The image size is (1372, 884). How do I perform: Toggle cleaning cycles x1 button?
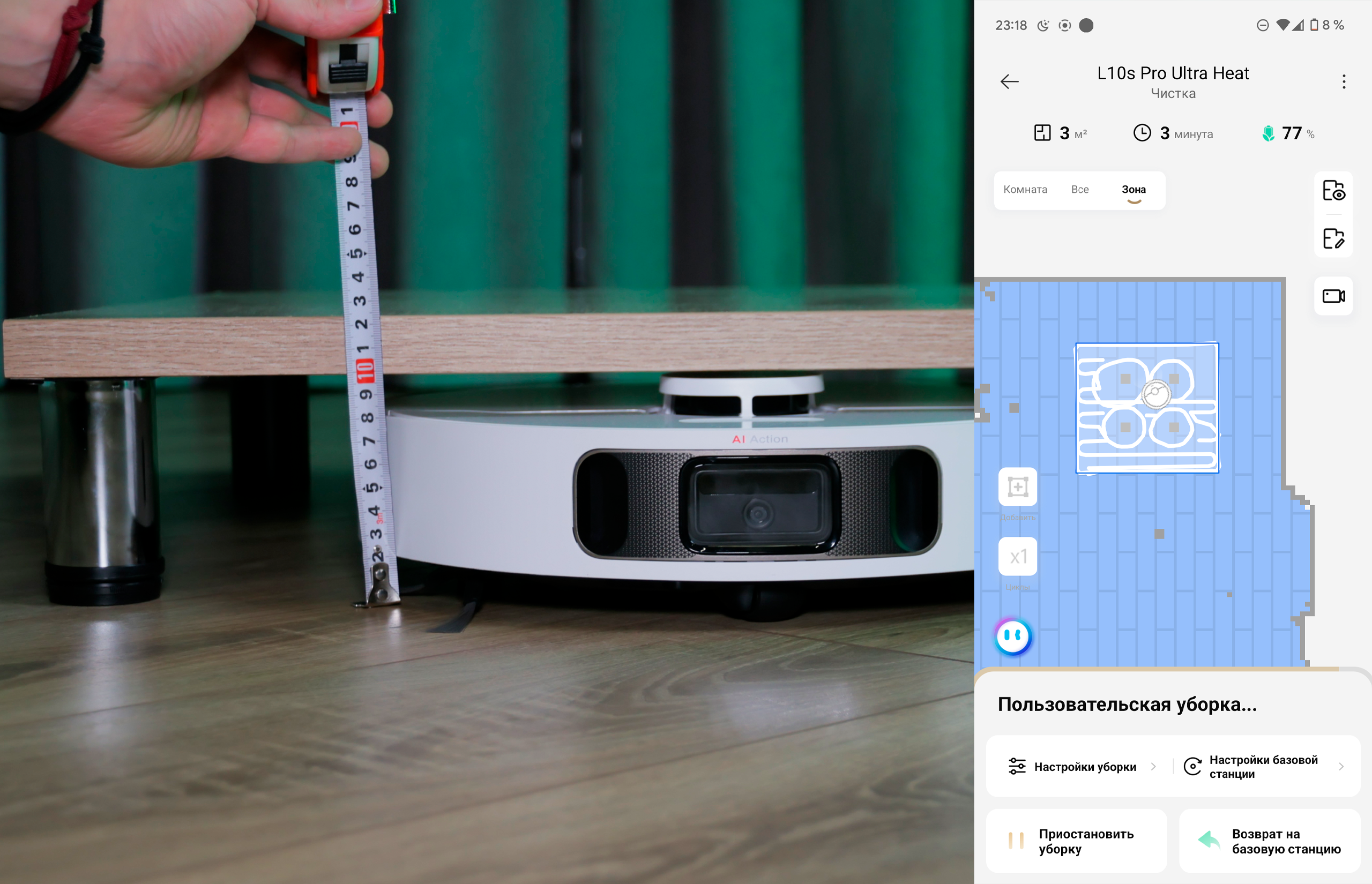[1017, 556]
